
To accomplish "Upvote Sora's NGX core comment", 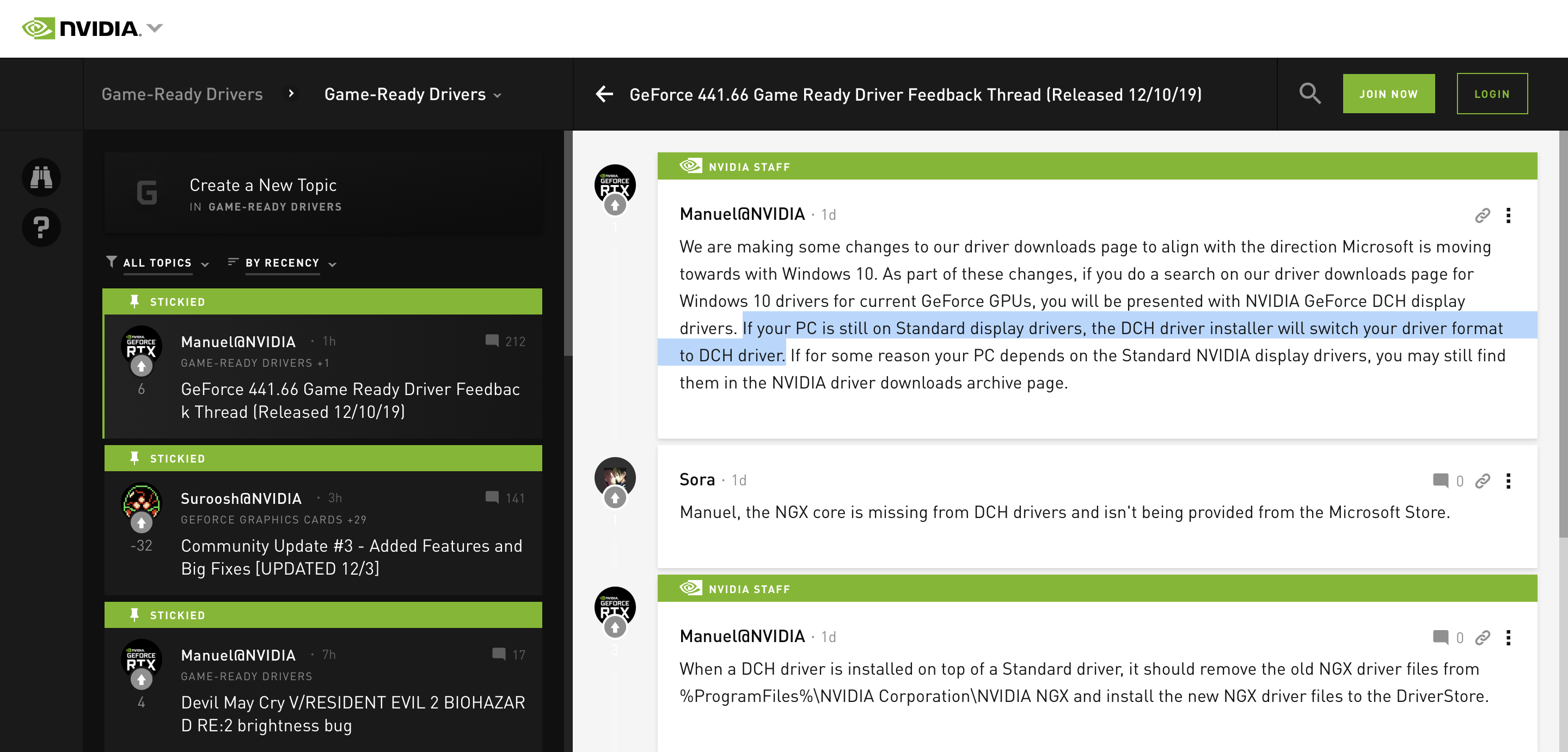I will (x=615, y=498).
